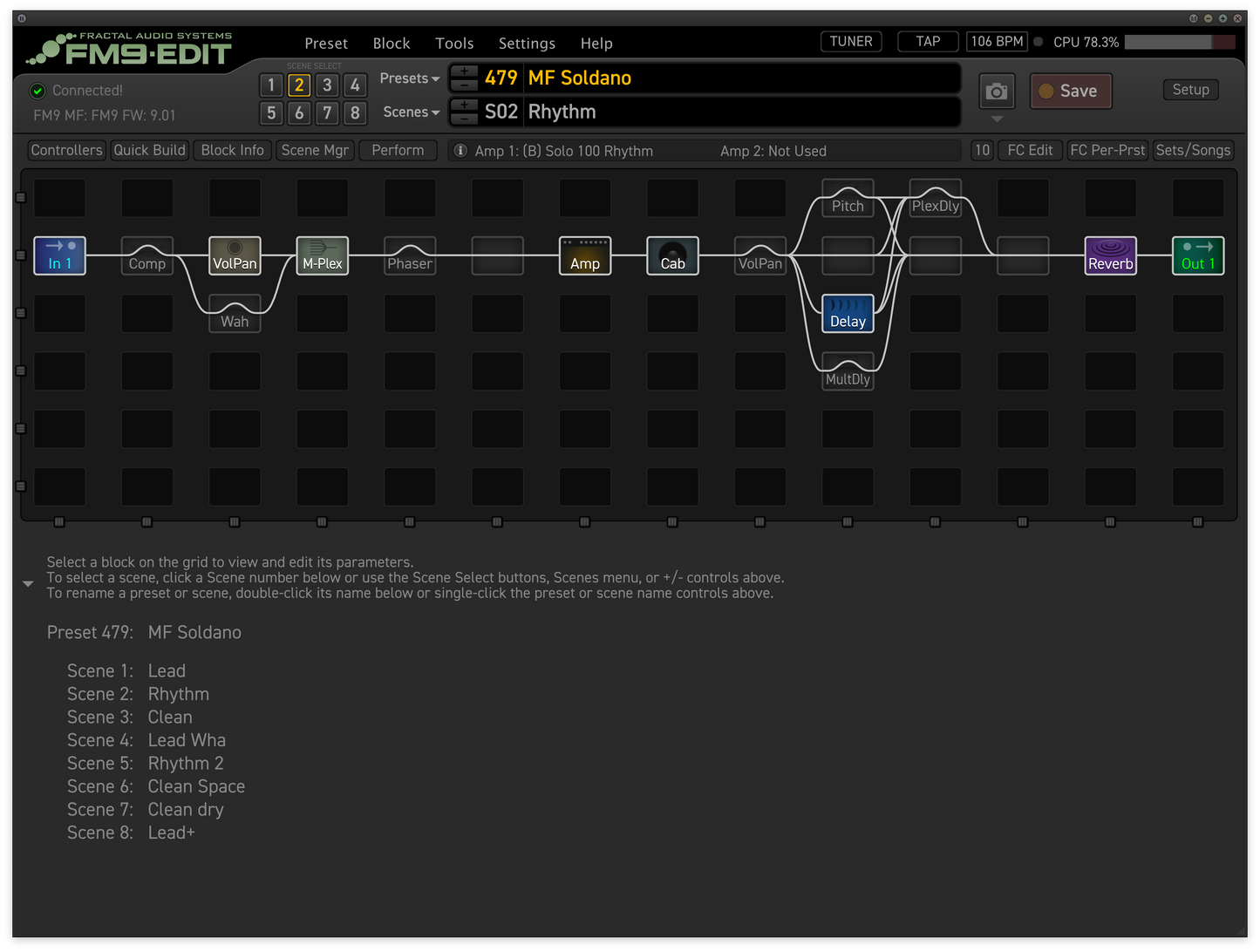Open the Tools menu
The image size is (1260, 952).
(x=454, y=43)
